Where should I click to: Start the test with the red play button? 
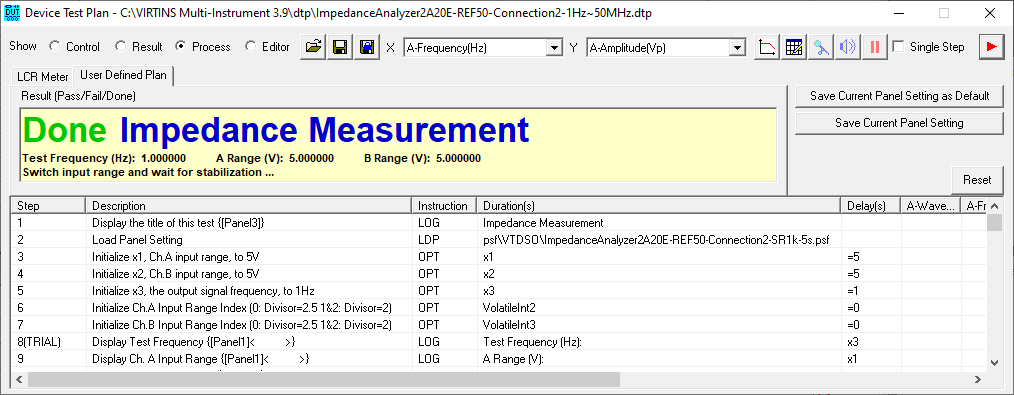990,47
